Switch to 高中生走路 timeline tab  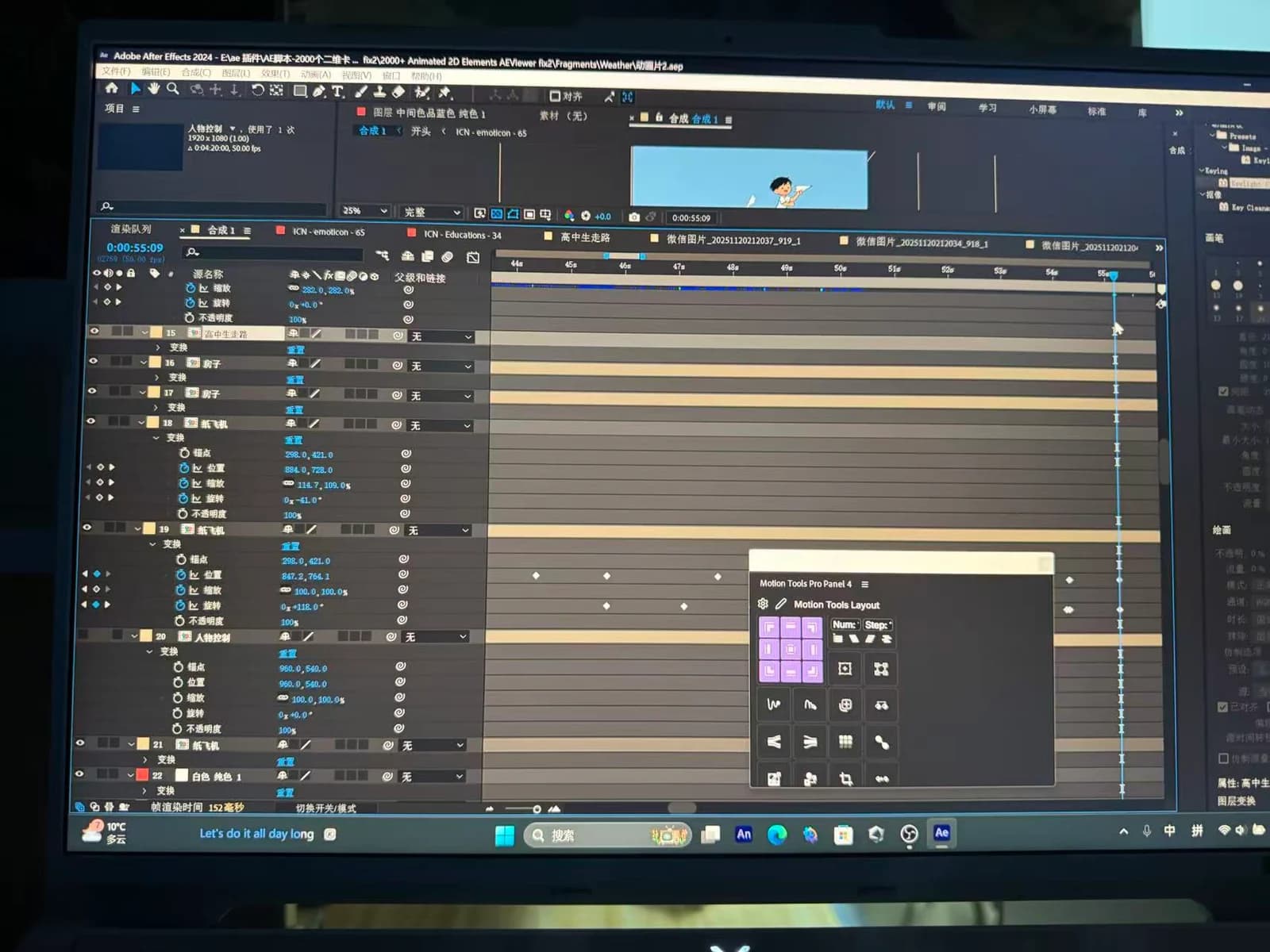pyautogui.click(x=585, y=237)
